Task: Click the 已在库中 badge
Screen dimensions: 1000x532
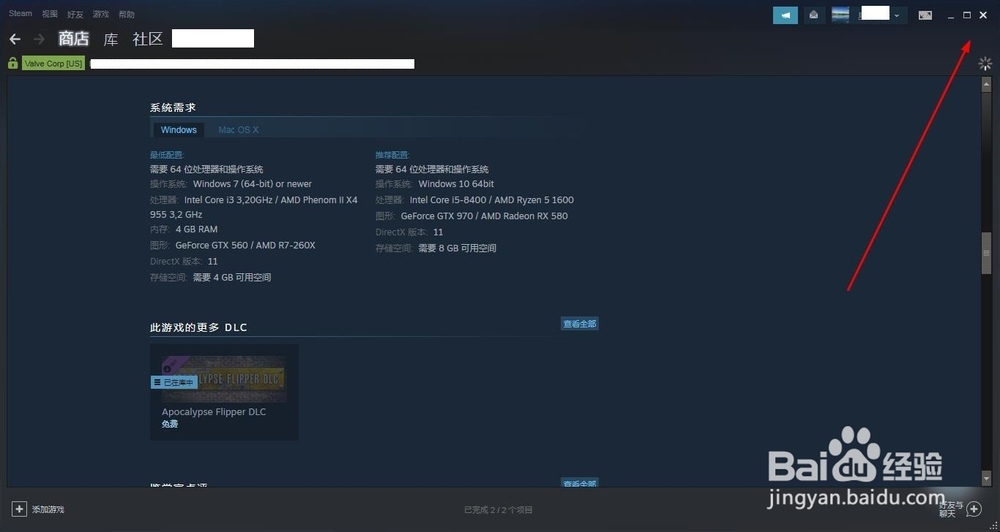Action: coord(174,382)
